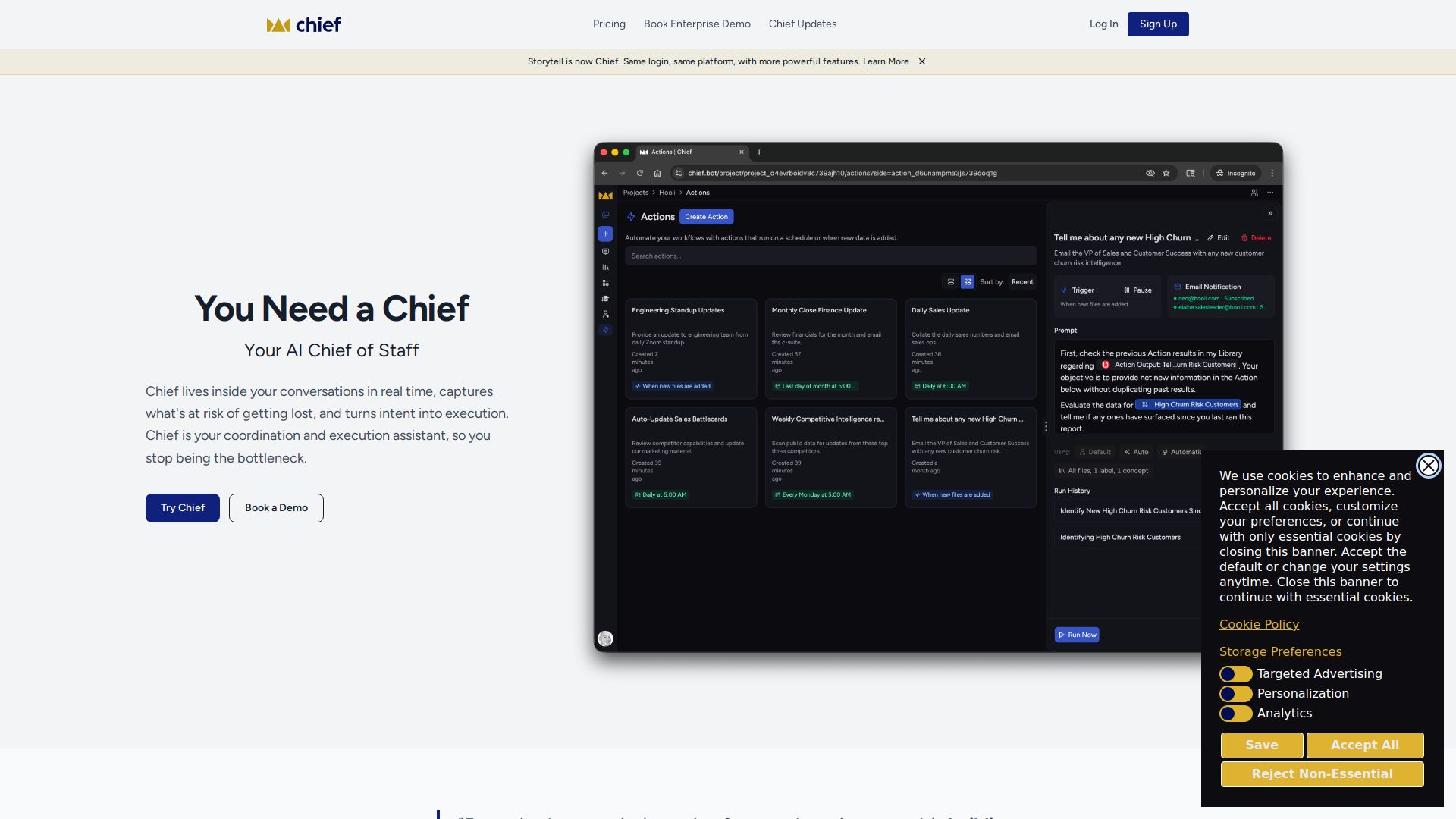Click the Sign Up button
Viewport: 1456px width, 819px height.
pos(1158,24)
